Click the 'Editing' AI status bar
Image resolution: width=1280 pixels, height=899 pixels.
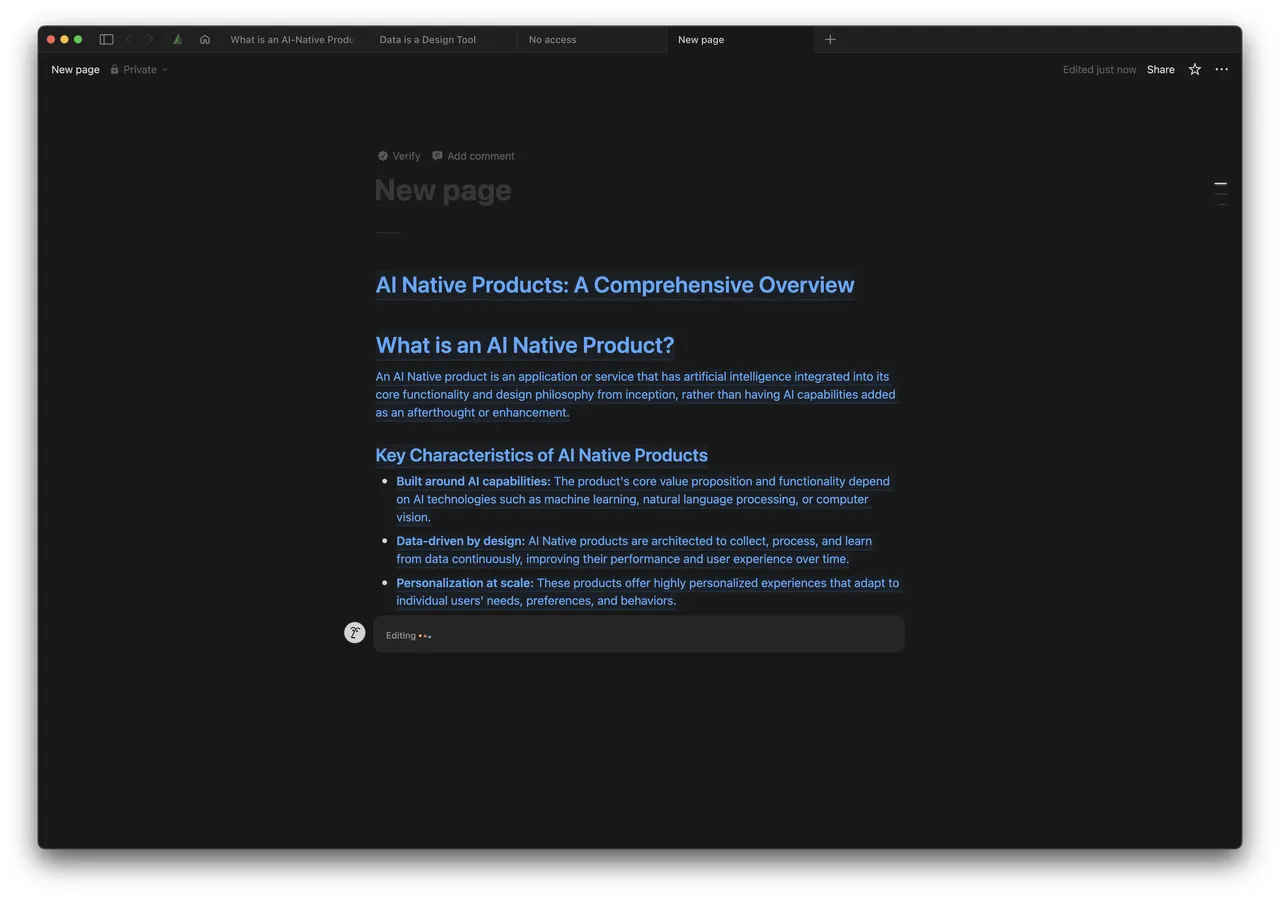639,635
